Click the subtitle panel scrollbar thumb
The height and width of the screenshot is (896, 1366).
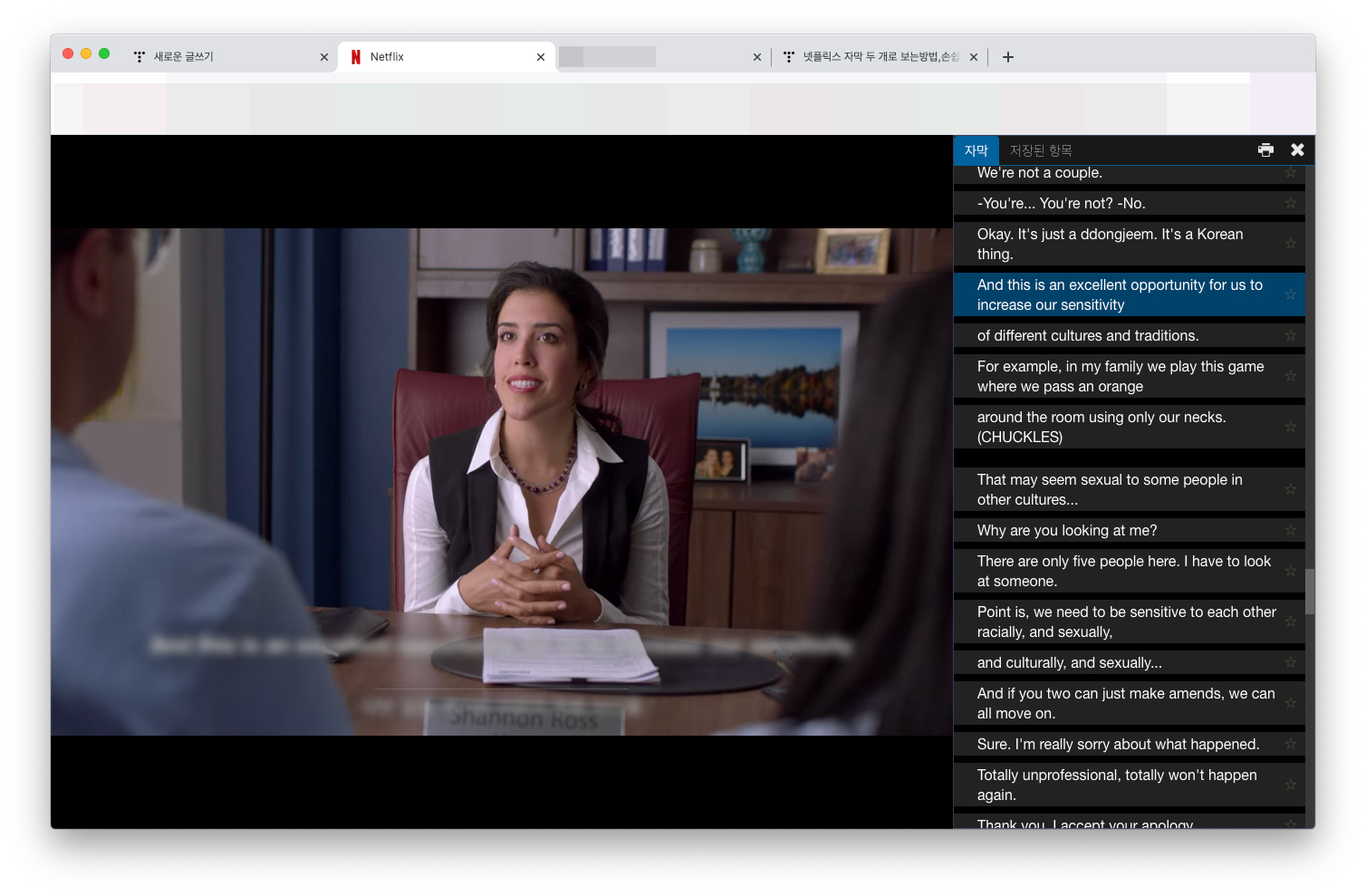pyautogui.click(x=1310, y=592)
